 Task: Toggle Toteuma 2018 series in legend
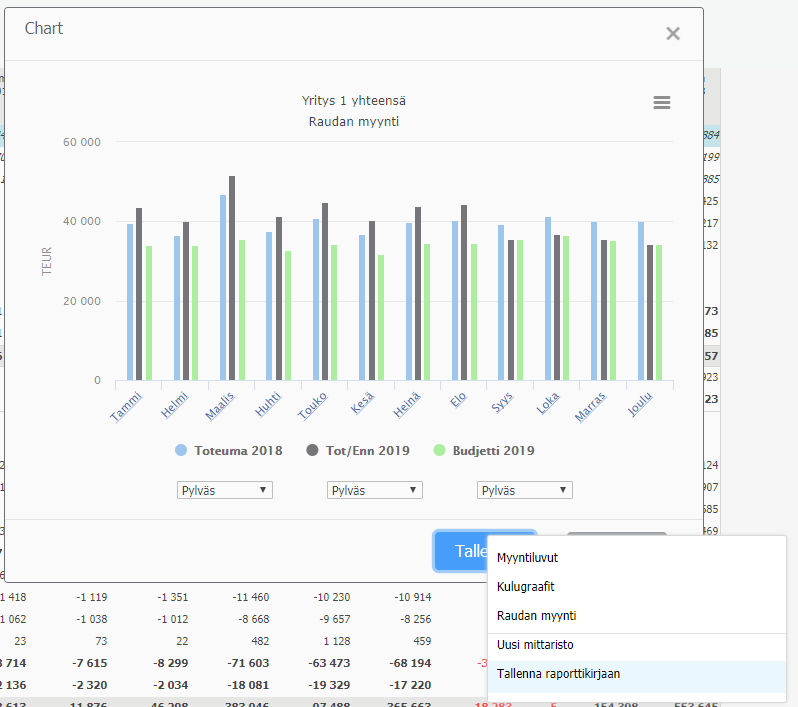229,451
